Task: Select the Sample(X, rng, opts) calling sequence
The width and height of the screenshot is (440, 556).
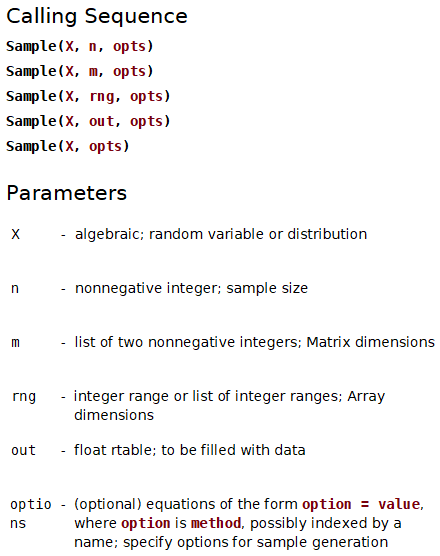Action: click(x=88, y=96)
